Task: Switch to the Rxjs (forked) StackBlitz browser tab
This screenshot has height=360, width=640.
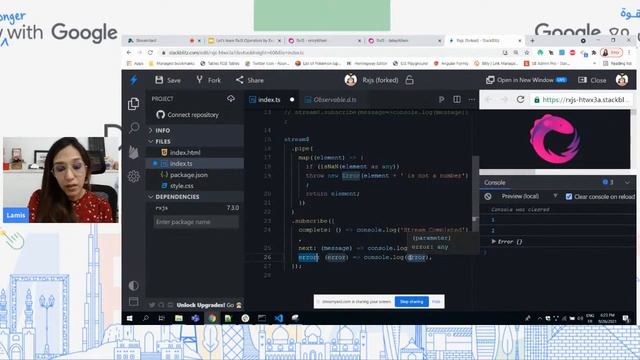Action: (484, 40)
